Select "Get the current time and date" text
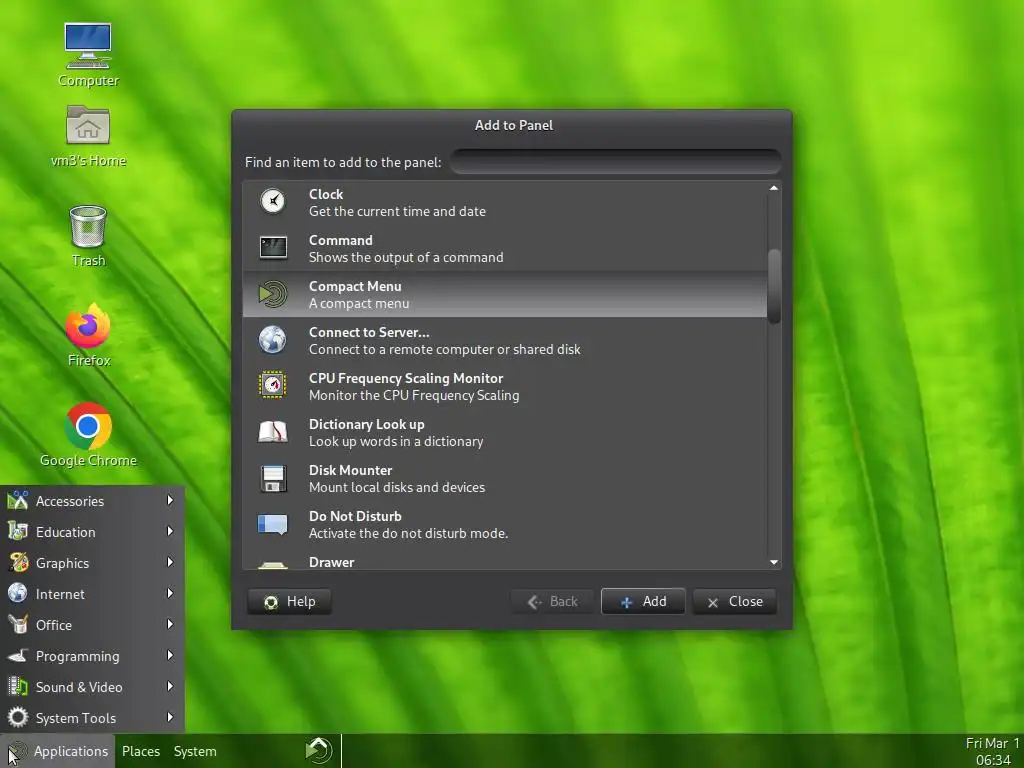Screen dimensions: 1024x768 397,212
